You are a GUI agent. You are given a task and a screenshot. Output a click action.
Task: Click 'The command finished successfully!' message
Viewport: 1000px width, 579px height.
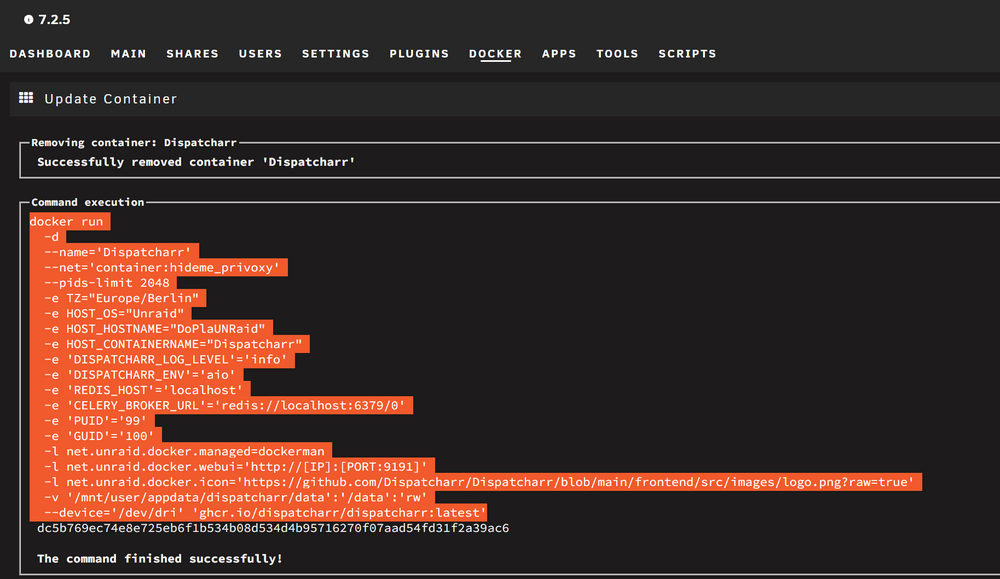point(159,559)
